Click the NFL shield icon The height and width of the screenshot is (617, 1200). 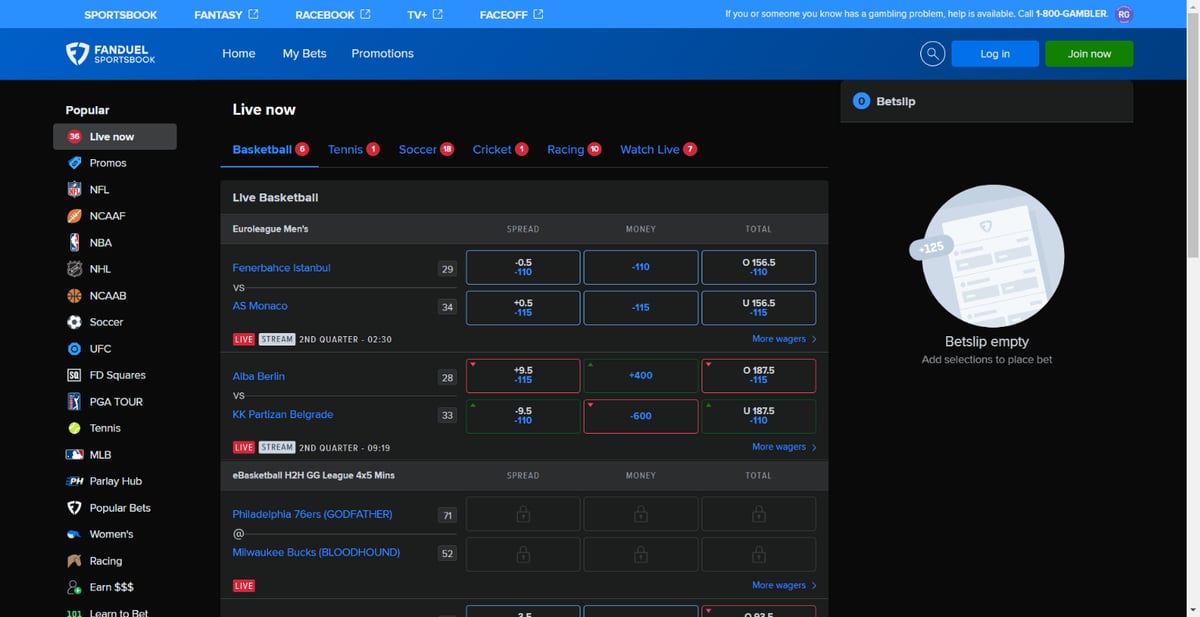pyautogui.click(x=74, y=189)
